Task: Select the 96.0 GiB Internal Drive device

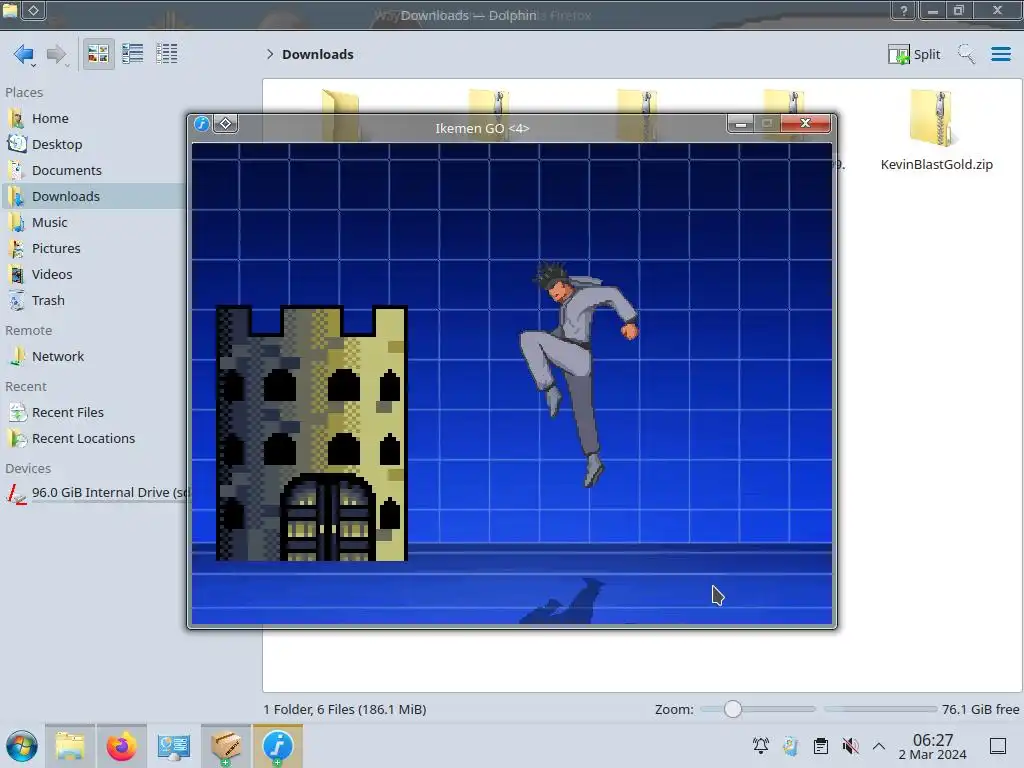Action: [95, 493]
